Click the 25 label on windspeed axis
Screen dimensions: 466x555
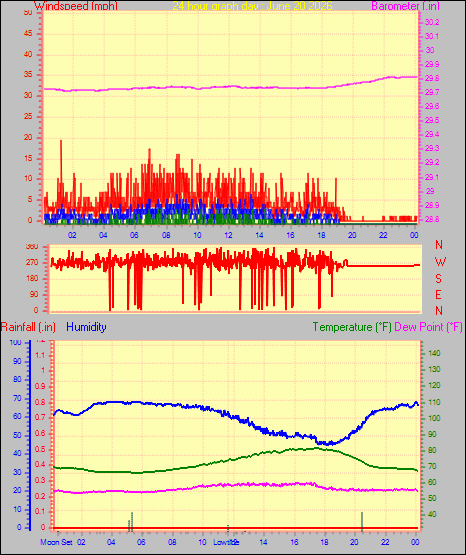[x=28, y=116]
